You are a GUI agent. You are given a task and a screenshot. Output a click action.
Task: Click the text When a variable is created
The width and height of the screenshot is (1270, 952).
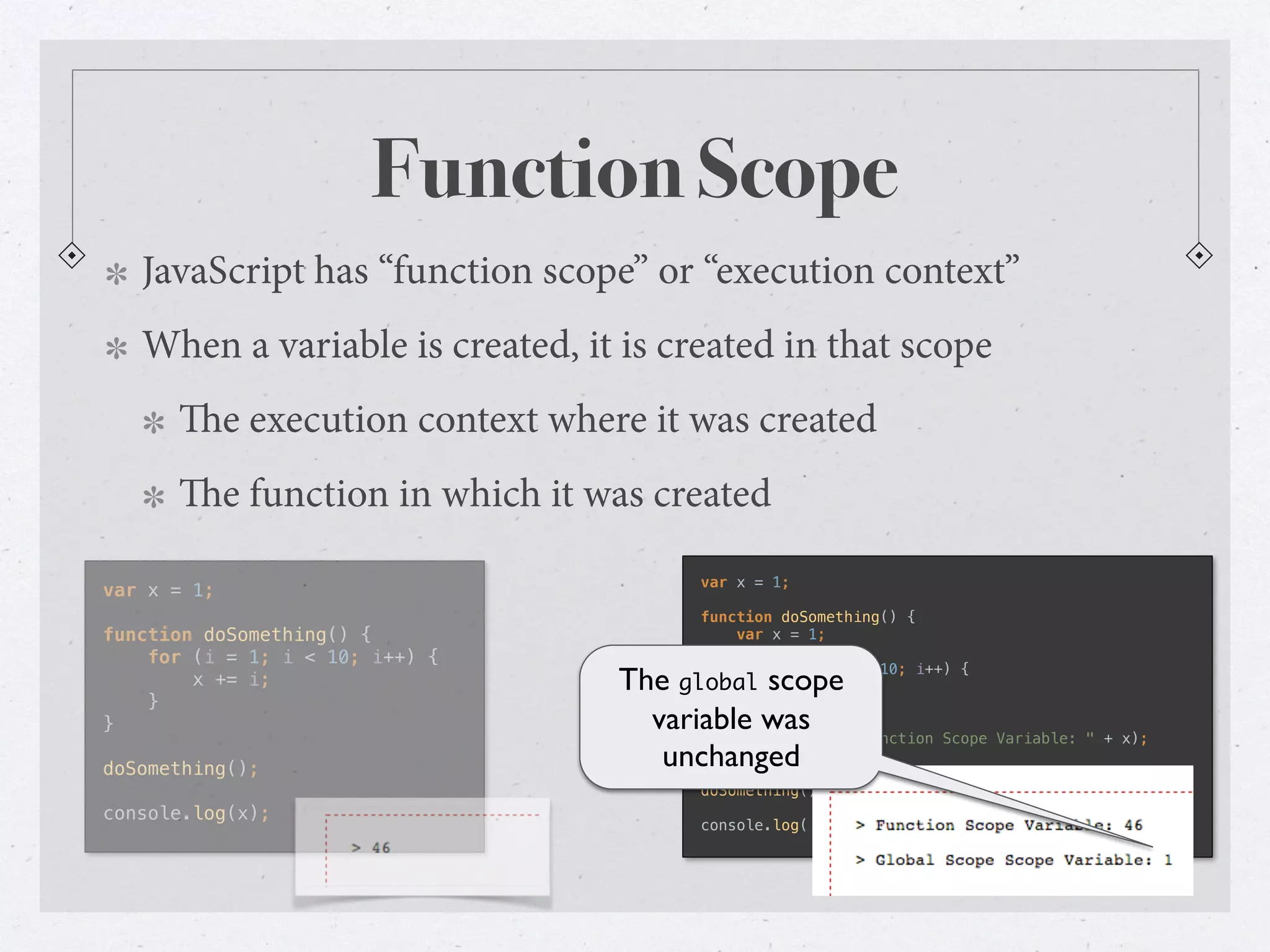coord(567,345)
